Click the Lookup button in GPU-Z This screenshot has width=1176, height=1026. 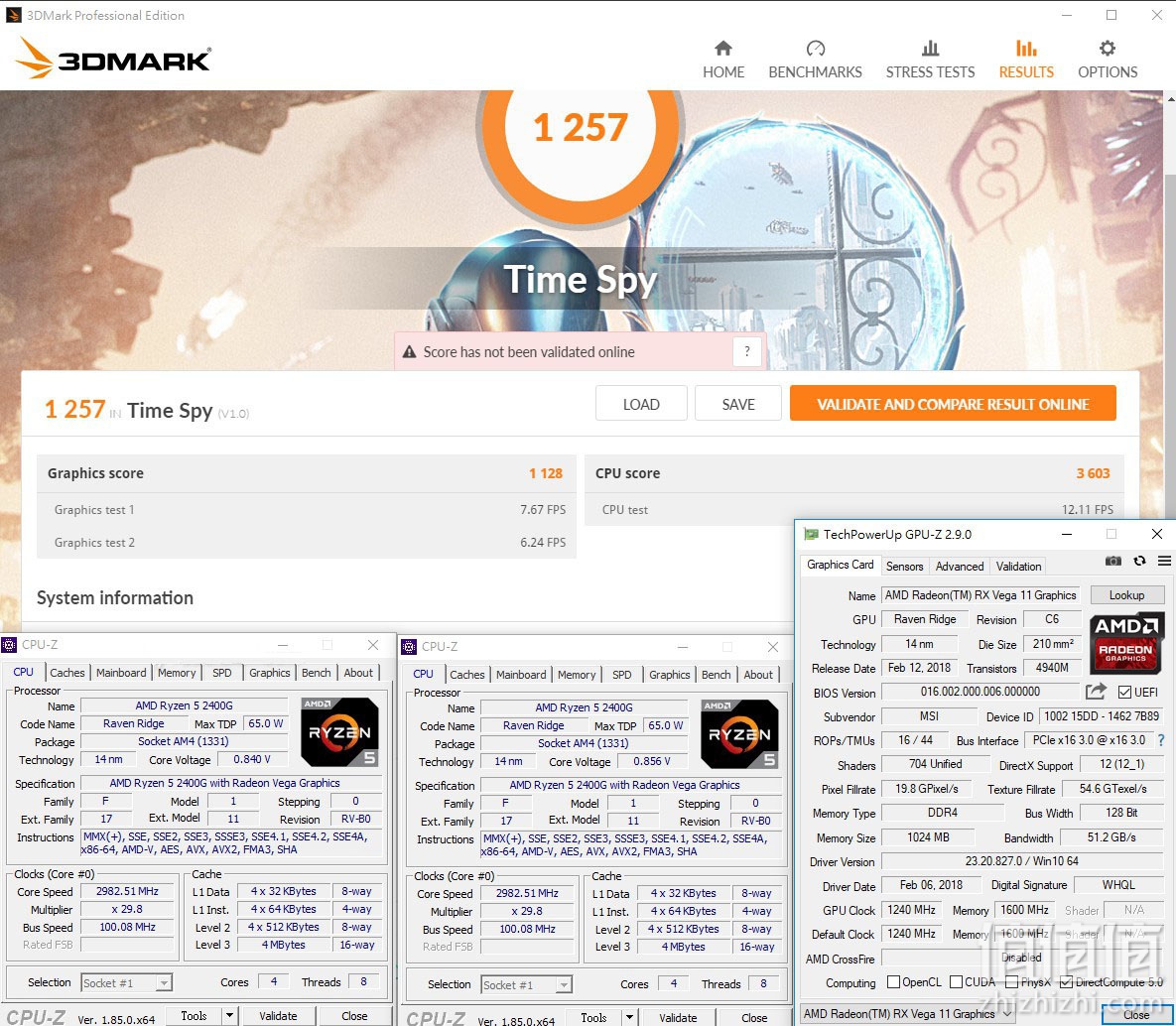point(1126,594)
